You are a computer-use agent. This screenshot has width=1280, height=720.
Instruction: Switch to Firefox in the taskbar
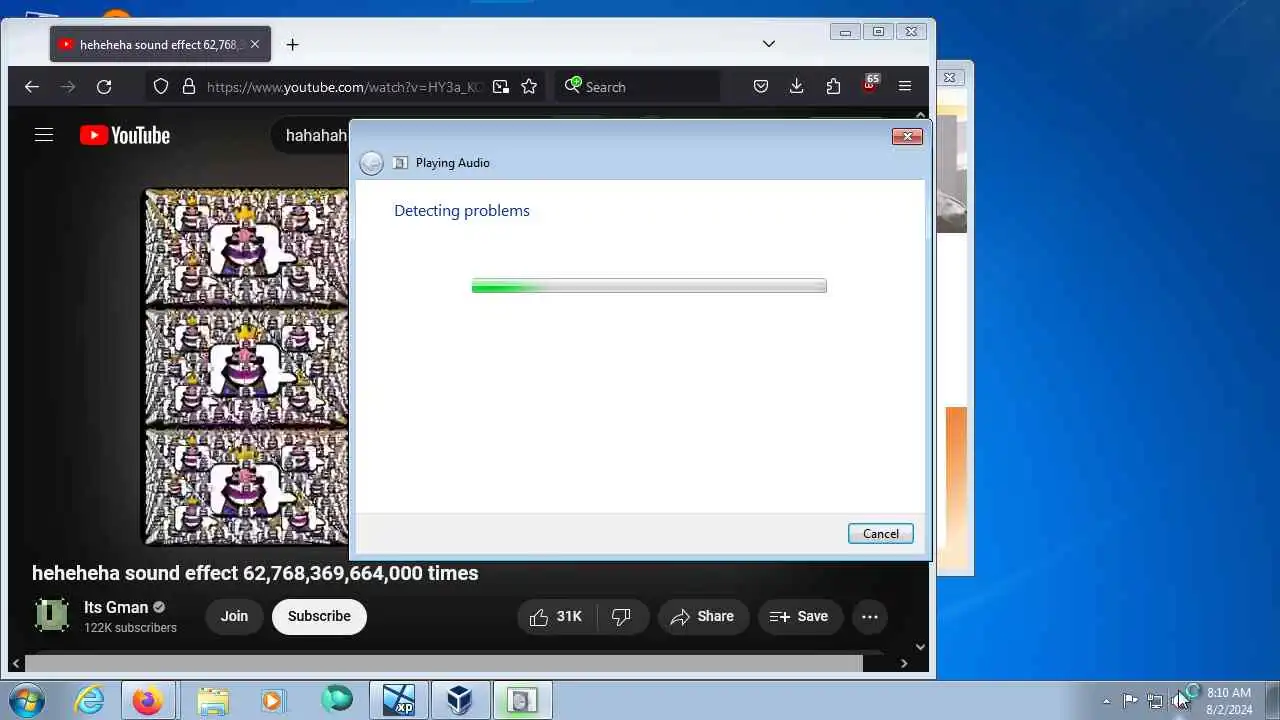[148, 700]
